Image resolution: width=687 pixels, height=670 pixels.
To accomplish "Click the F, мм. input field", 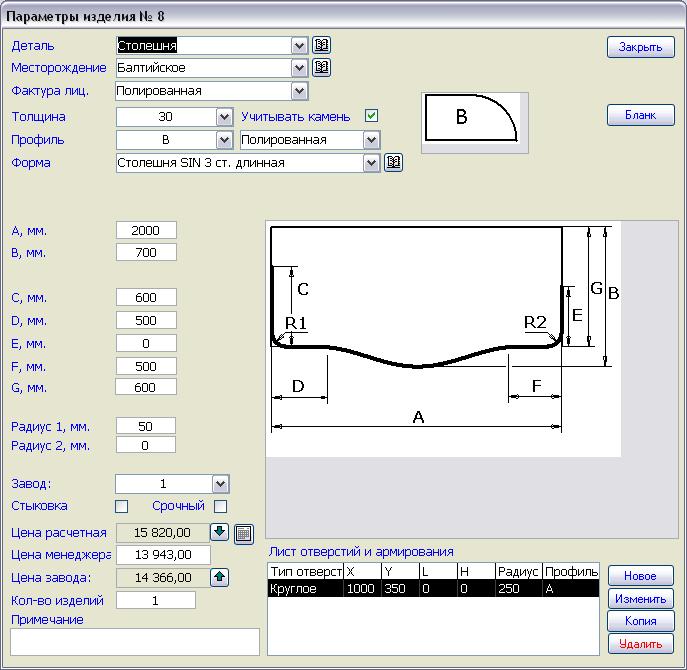I will click(146, 366).
